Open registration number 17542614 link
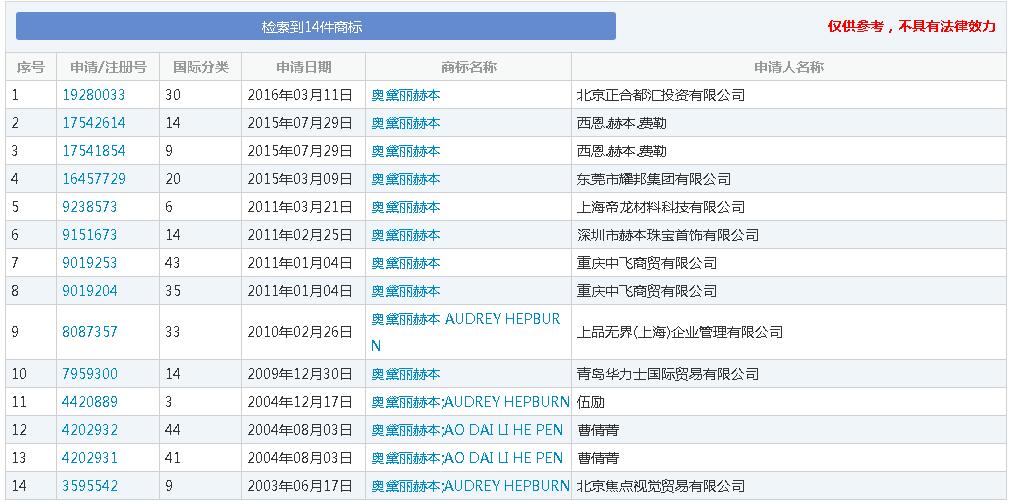1010x504 pixels. [x=94, y=123]
